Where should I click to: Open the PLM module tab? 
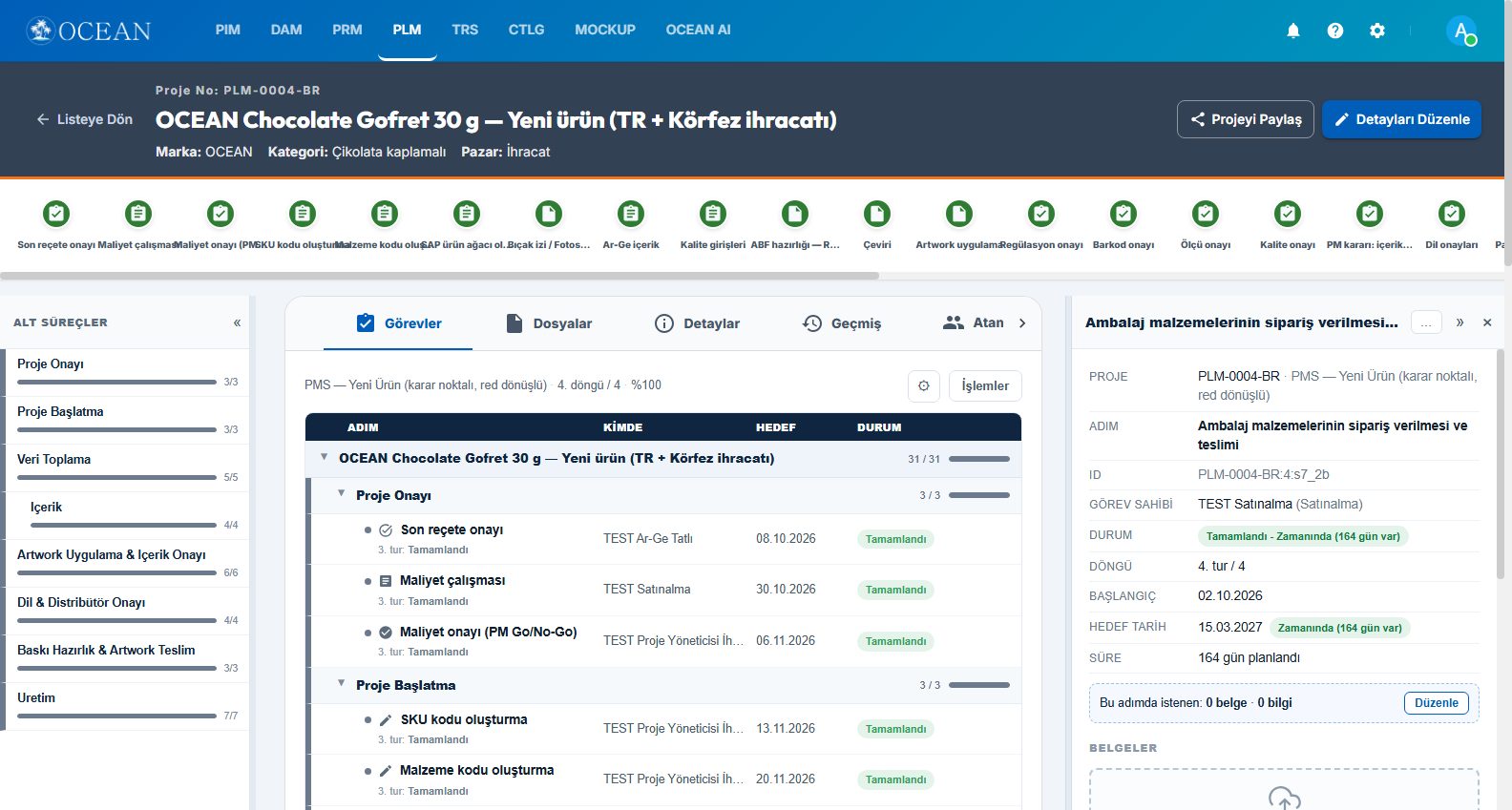pos(407,30)
